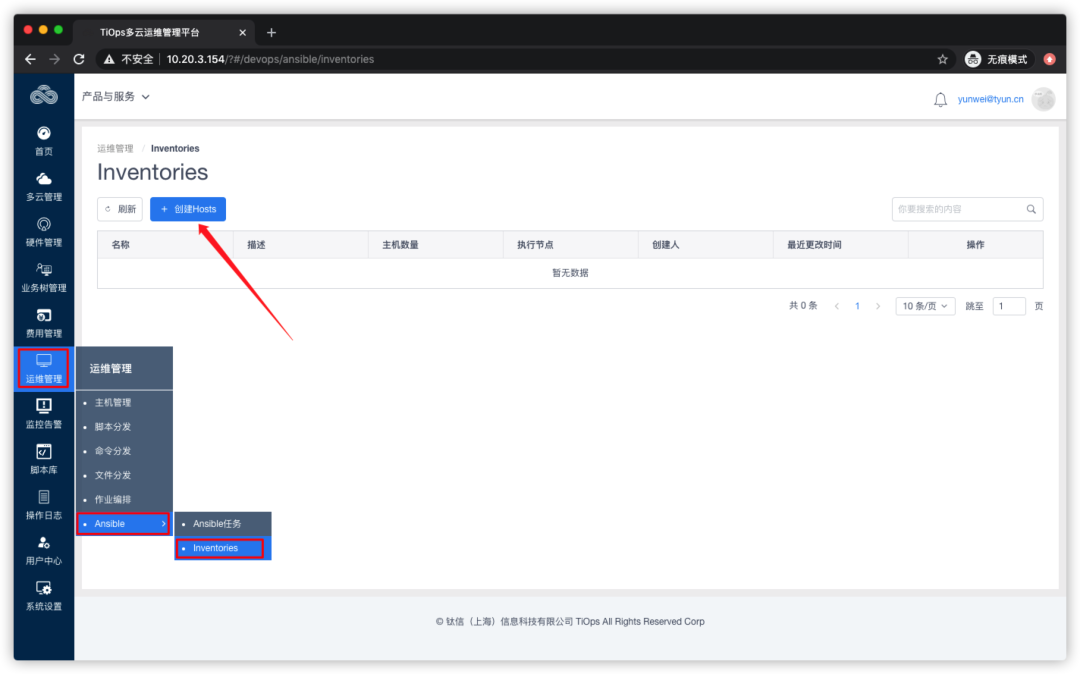The width and height of the screenshot is (1080, 674).
Task: Select Inventories under Ansible
Action: click(x=215, y=548)
